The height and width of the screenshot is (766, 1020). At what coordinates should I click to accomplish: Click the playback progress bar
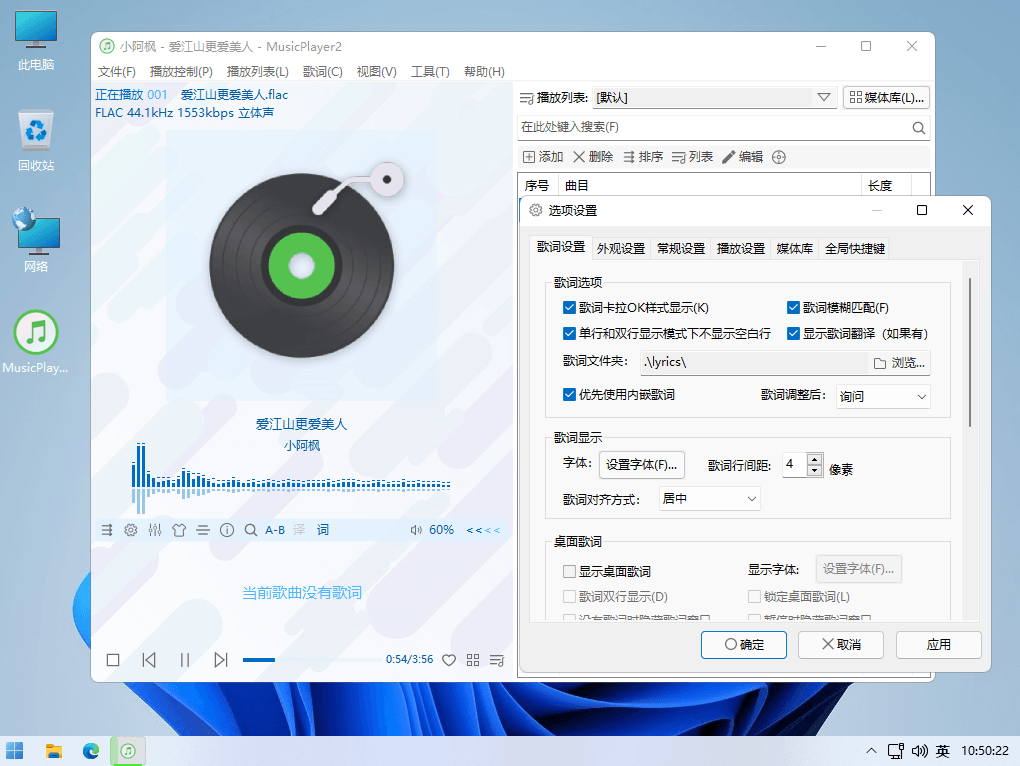tap(310, 660)
